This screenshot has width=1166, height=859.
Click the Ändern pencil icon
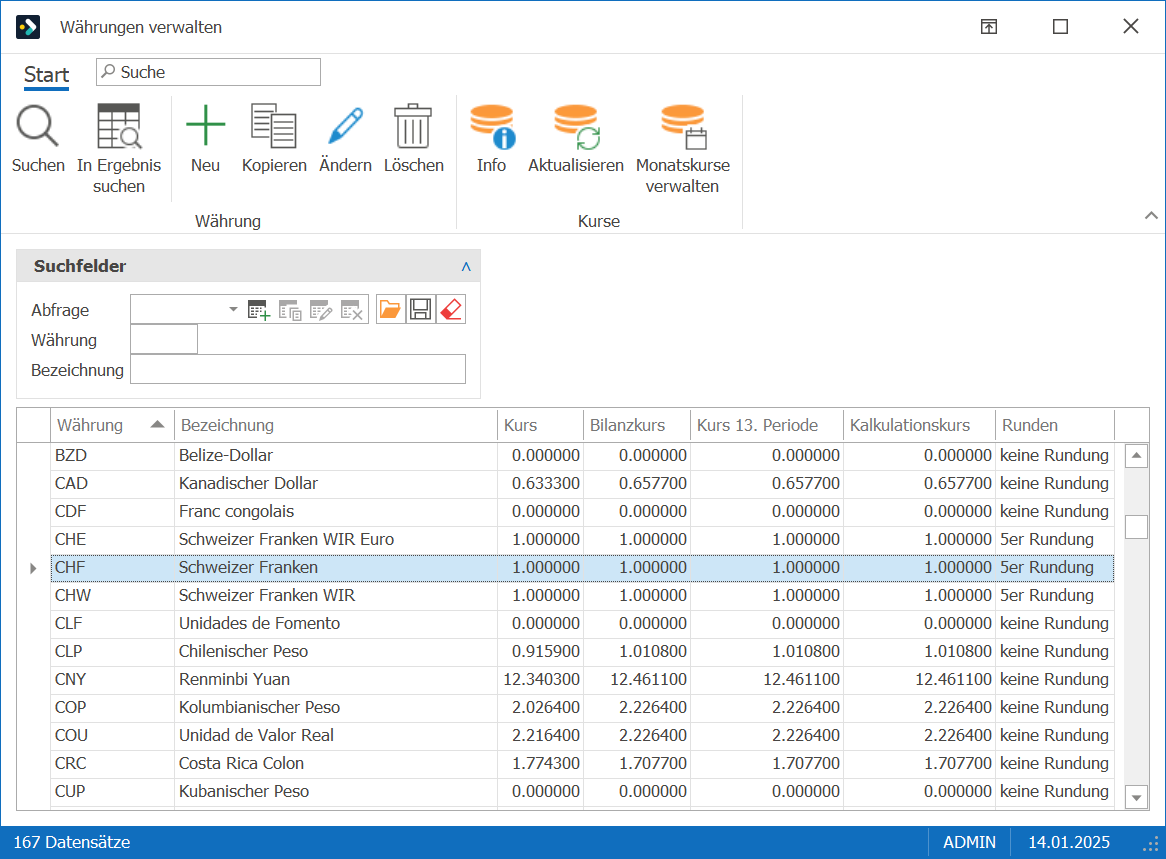(x=345, y=125)
